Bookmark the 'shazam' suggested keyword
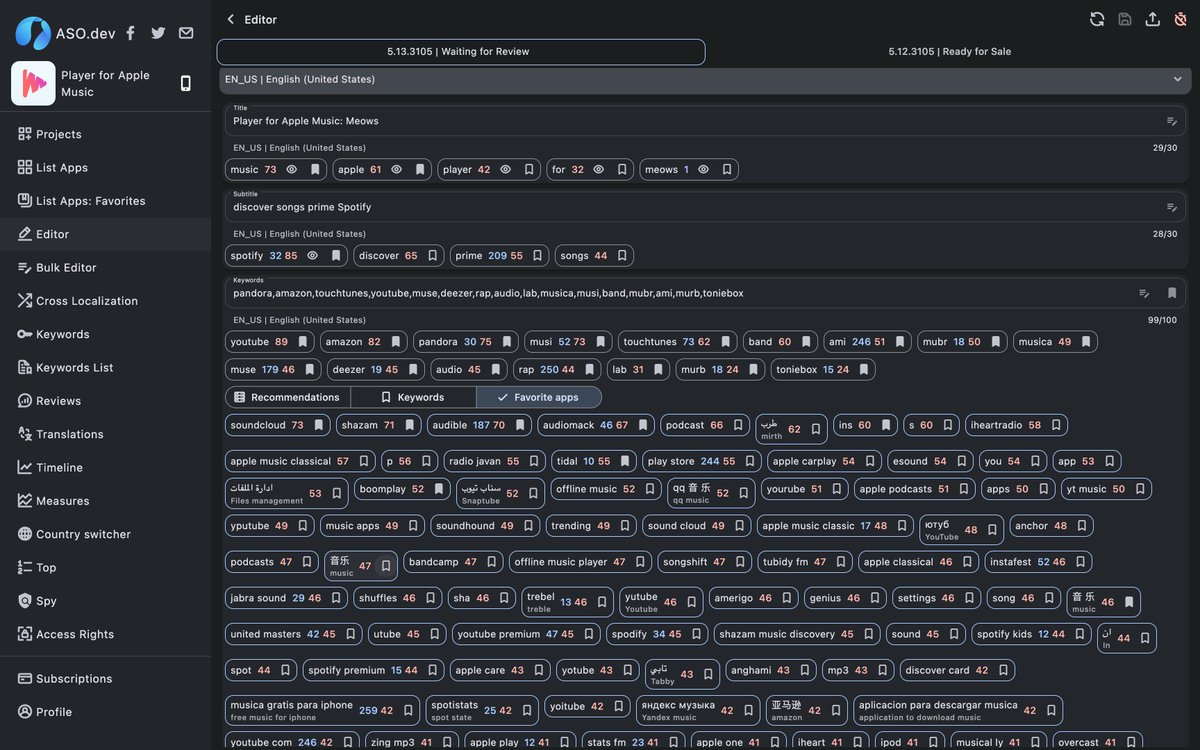The width and height of the screenshot is (1200, 750). pyautogui.click(x=410, y=425)
